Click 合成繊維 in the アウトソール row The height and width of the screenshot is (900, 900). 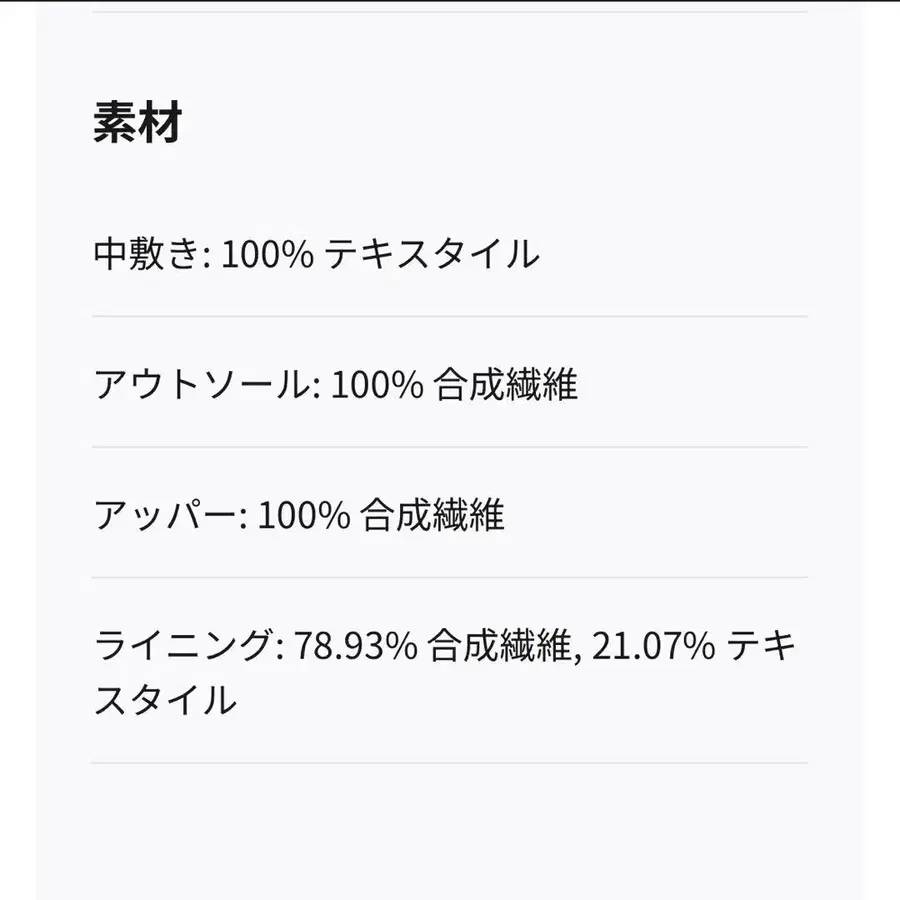tap(506, 385)
